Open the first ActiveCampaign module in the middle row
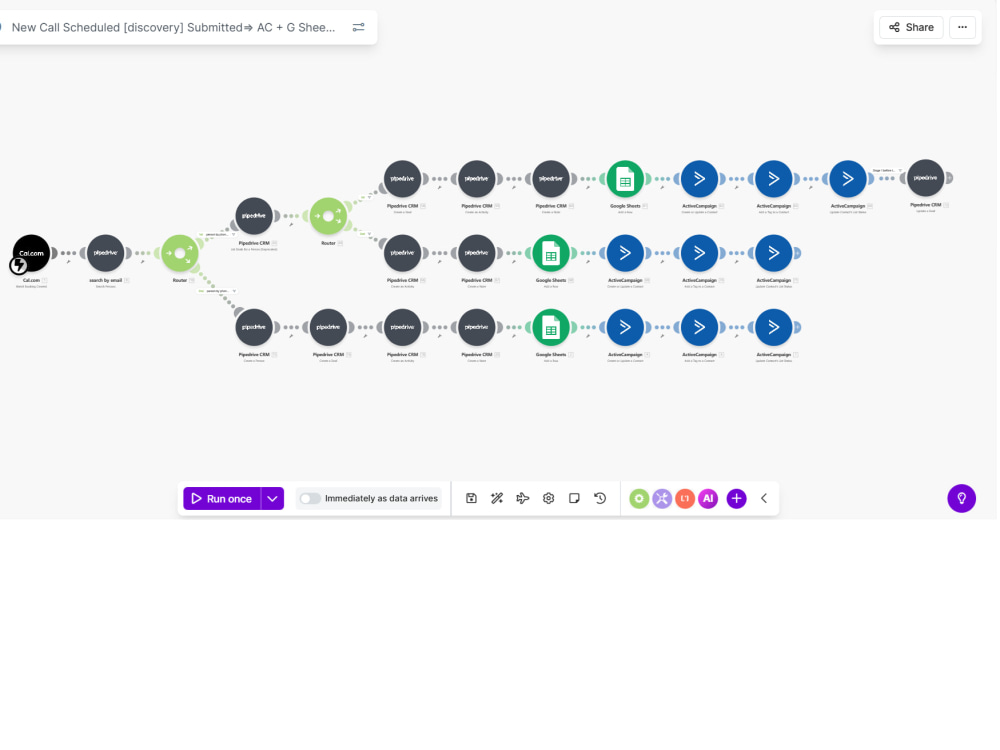Viewport: 1000px width, 750px height. (625, 253)
